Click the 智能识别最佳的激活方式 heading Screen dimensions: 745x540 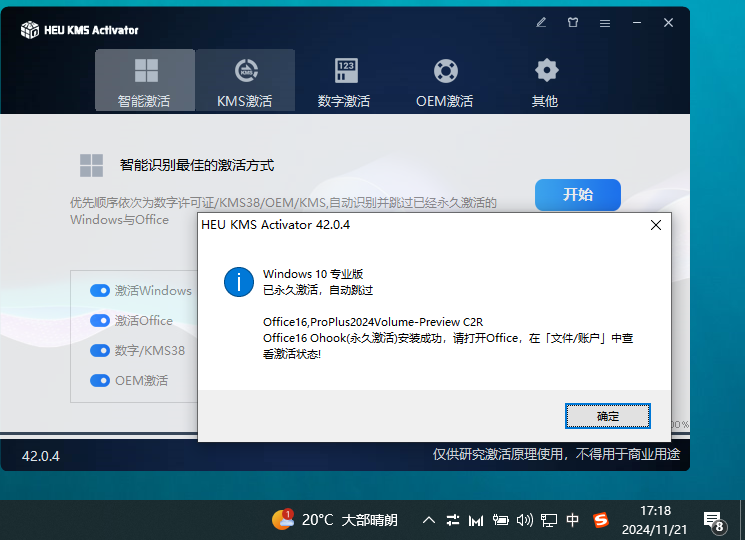[x=197, y=165]
